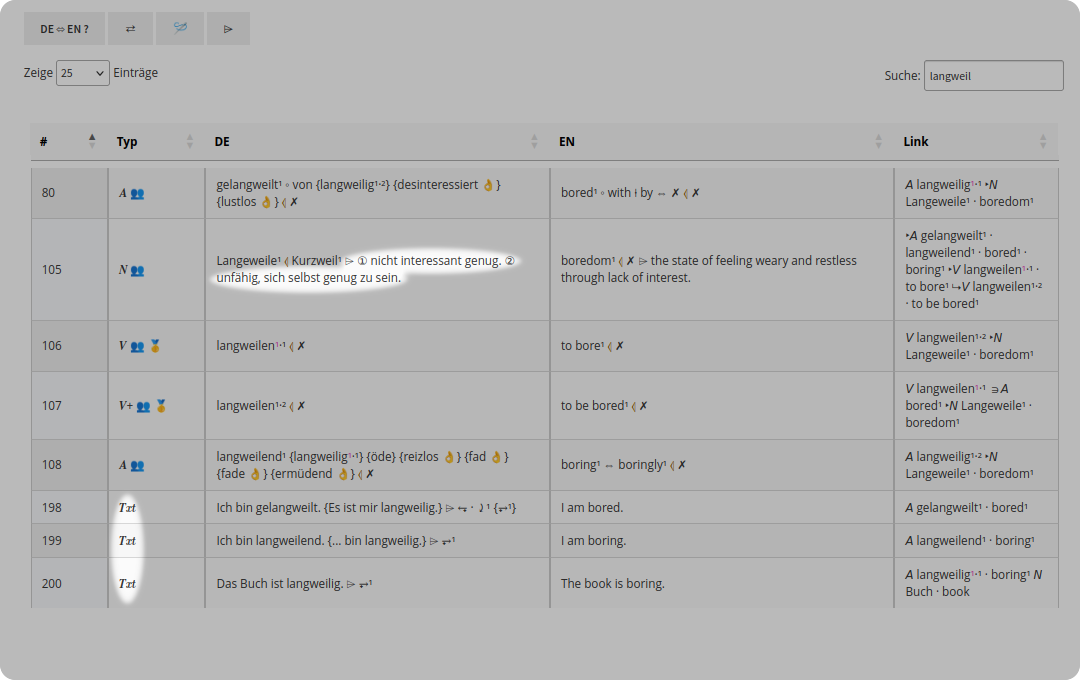
Task: Click OK-hand icon after reizlos
Action: coord(449,457)
